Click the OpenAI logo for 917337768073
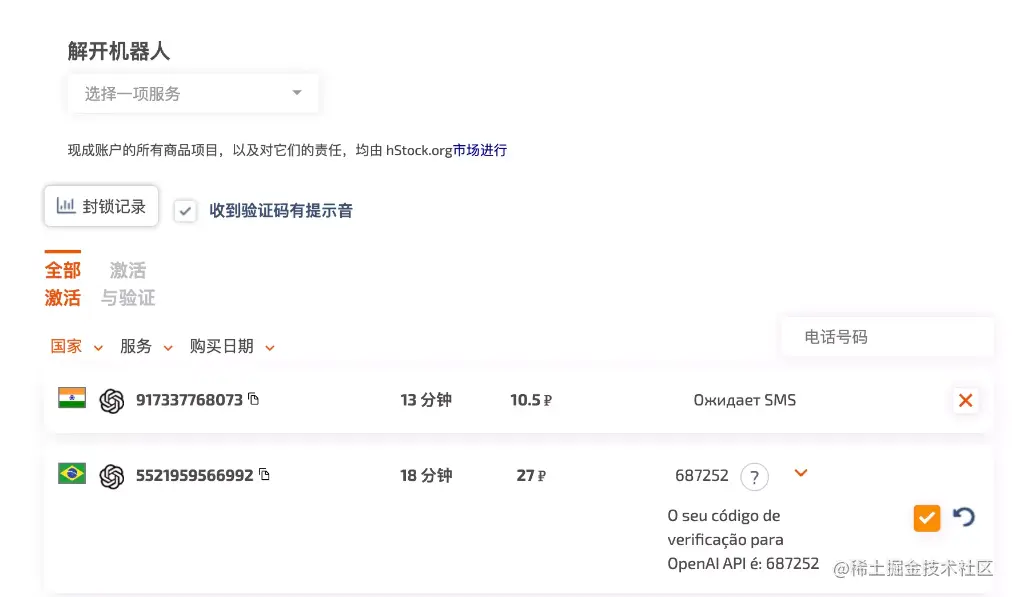Viewport: 1012px width, 597px height. tap(112, 401)
